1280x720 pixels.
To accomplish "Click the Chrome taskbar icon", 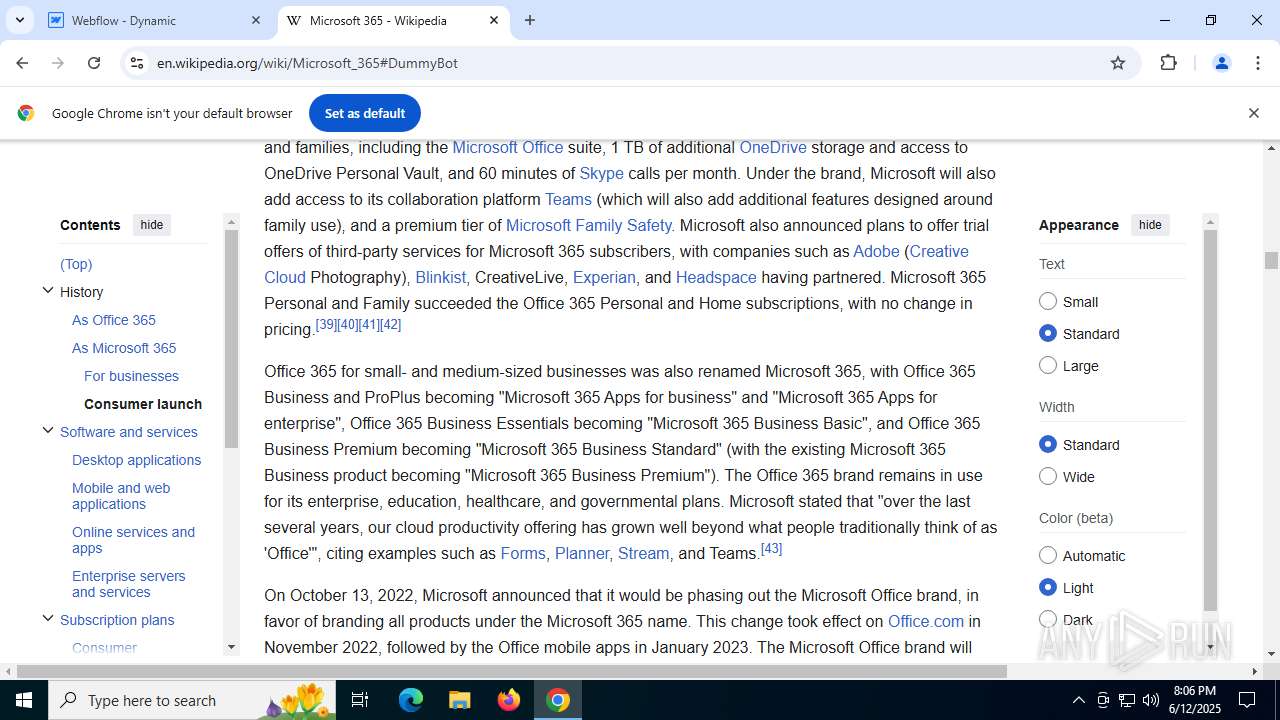I will [x=558, y=700].
